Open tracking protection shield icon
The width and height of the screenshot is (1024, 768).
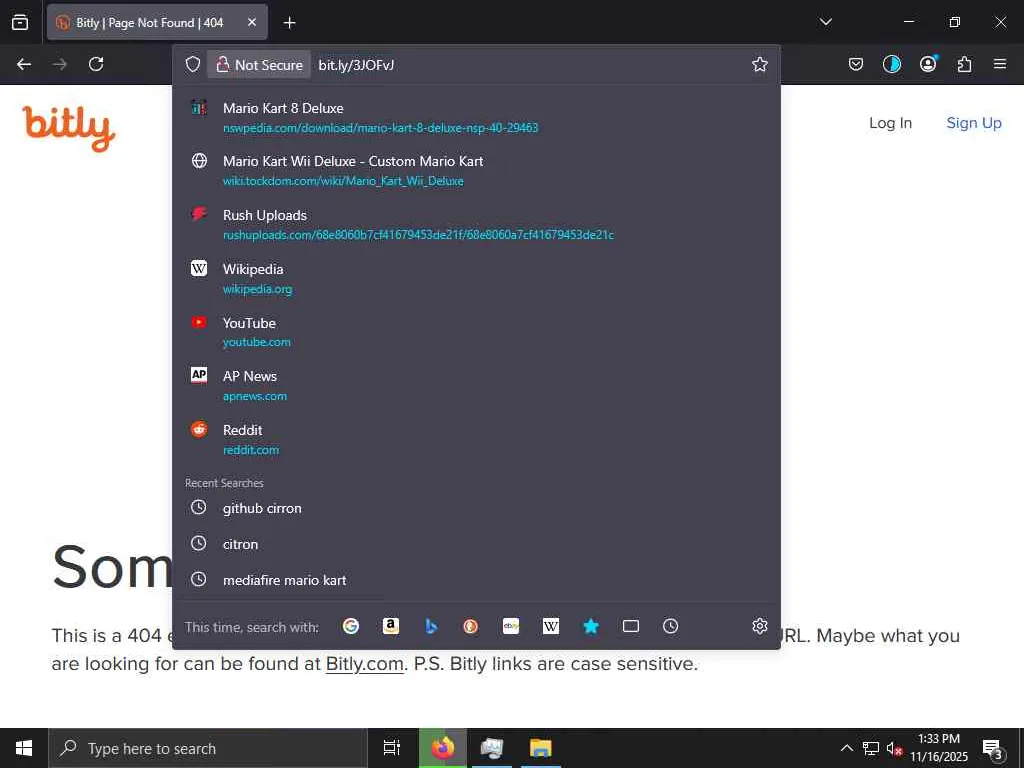[x=193, y=64]
